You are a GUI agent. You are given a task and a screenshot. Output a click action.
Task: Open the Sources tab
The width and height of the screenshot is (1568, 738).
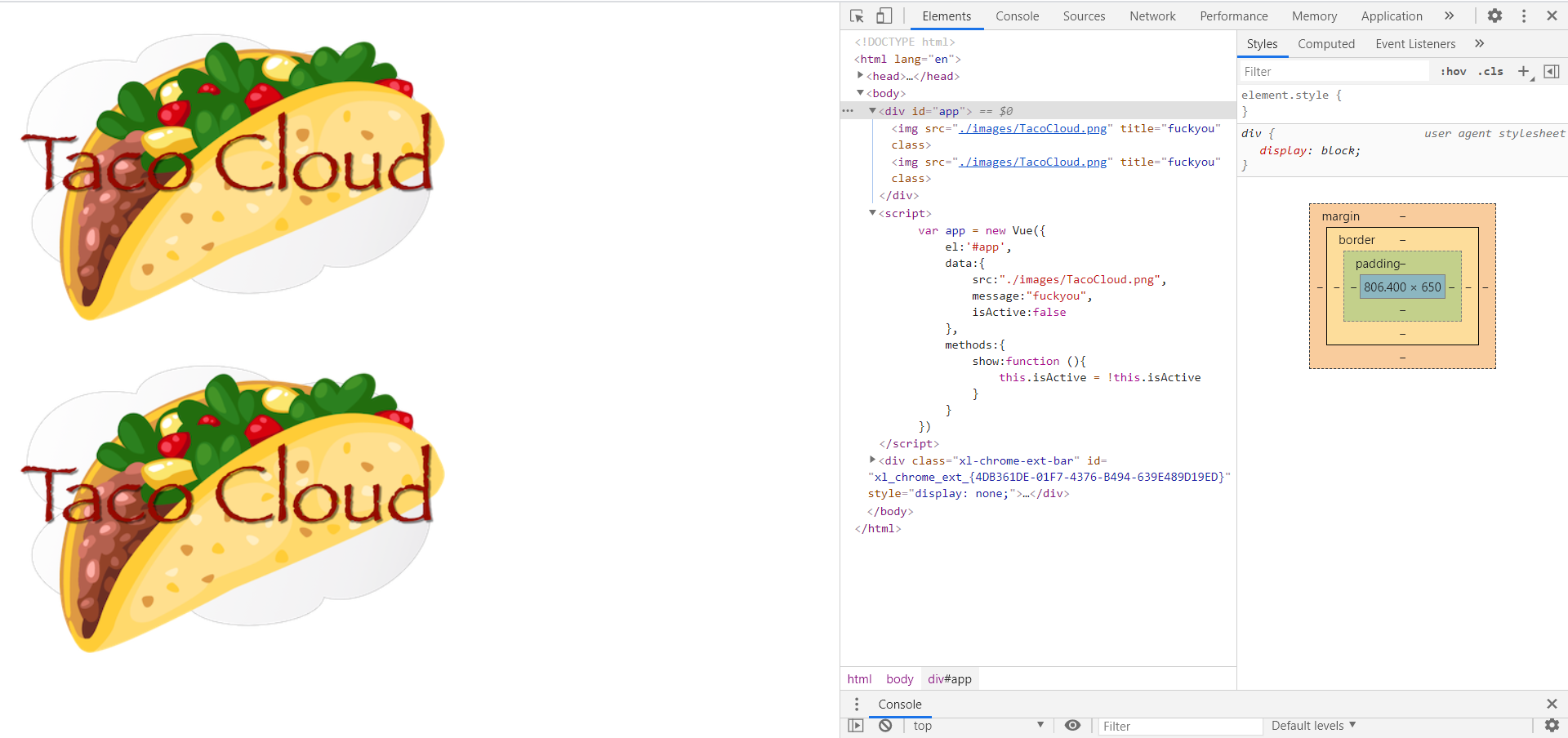[x=1084, y=16]
